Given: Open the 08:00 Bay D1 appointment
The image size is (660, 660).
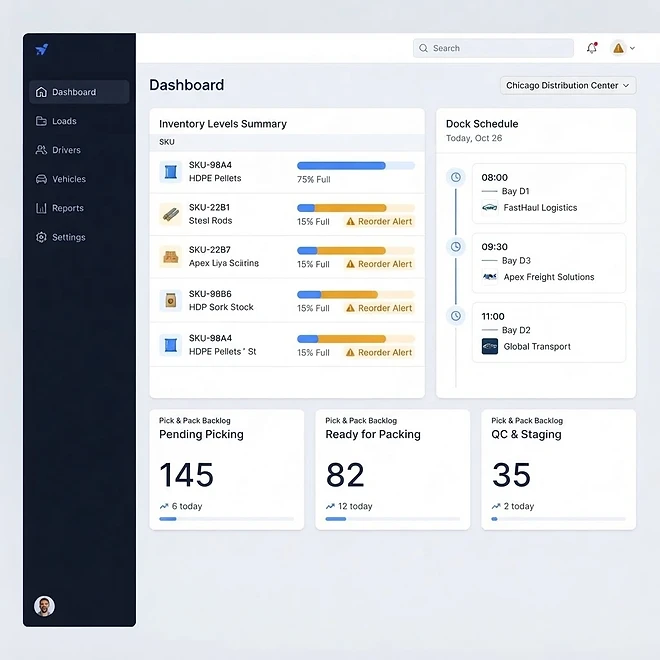Looking at the screenshot, I should [549, 194].
